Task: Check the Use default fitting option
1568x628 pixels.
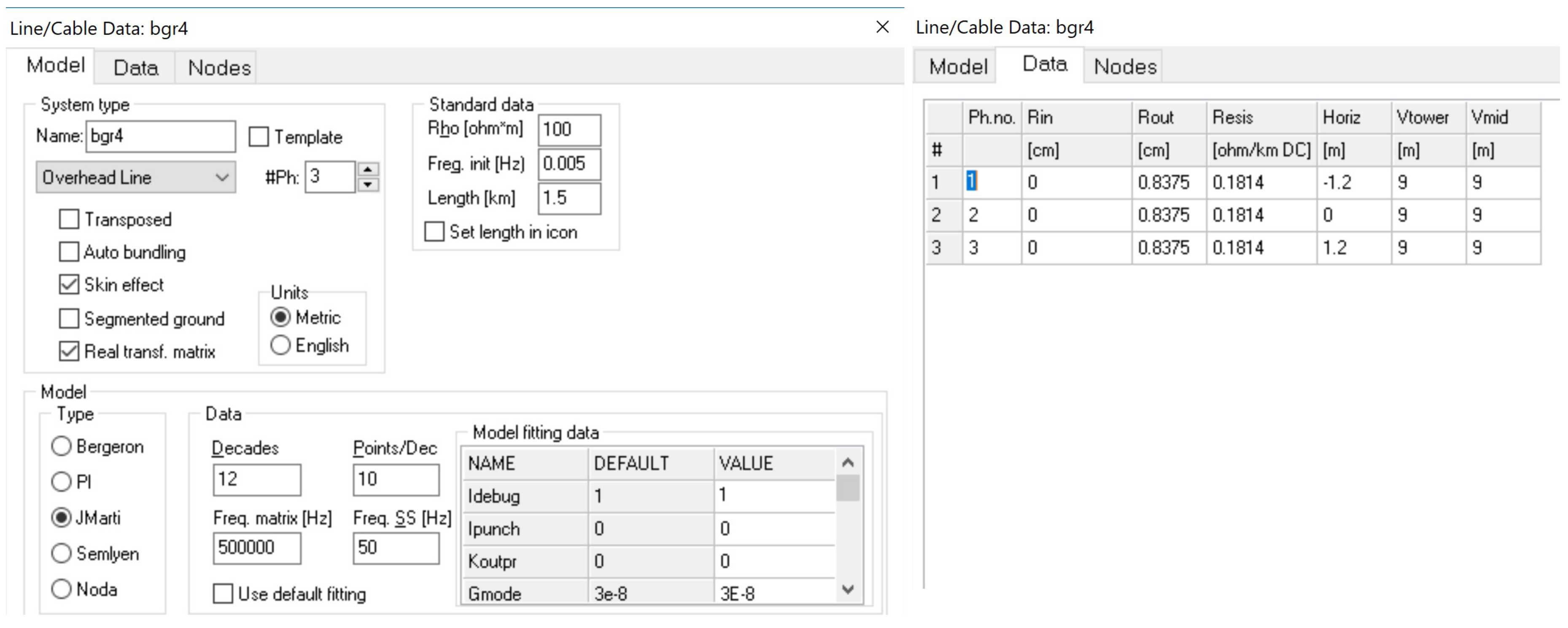Action: tap(224, 593)
